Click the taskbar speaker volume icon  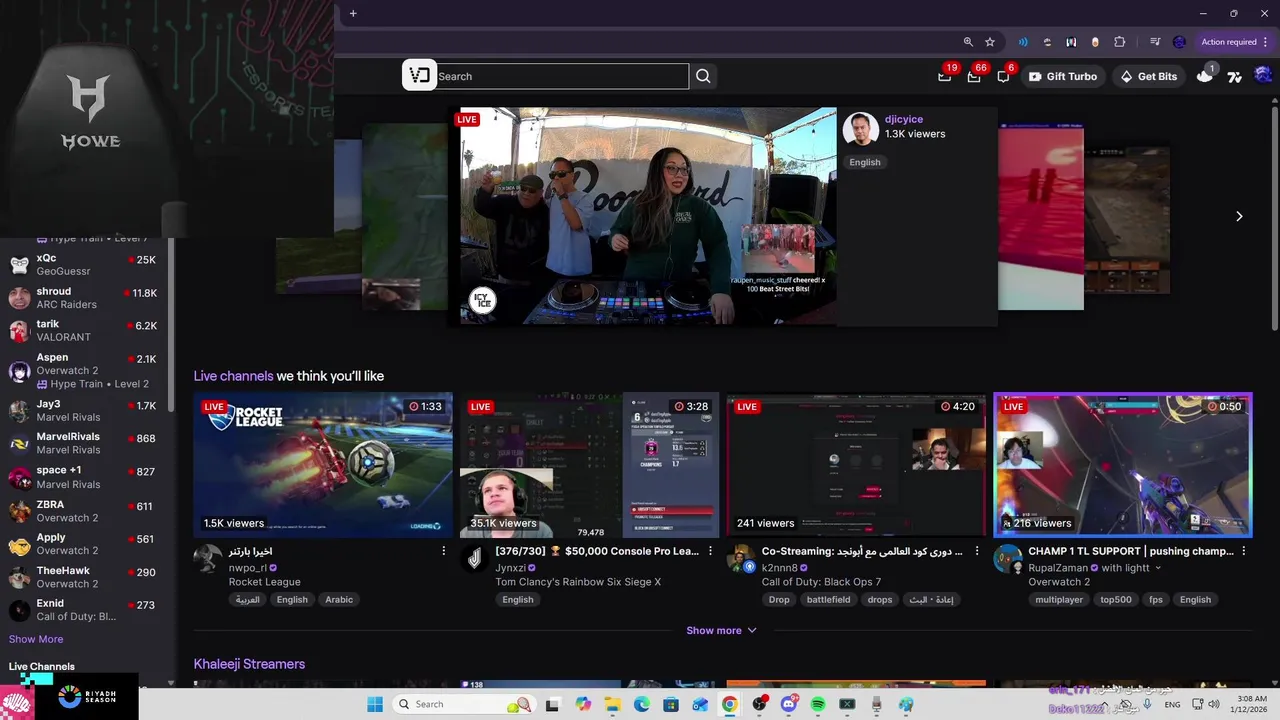[1214, 704]
